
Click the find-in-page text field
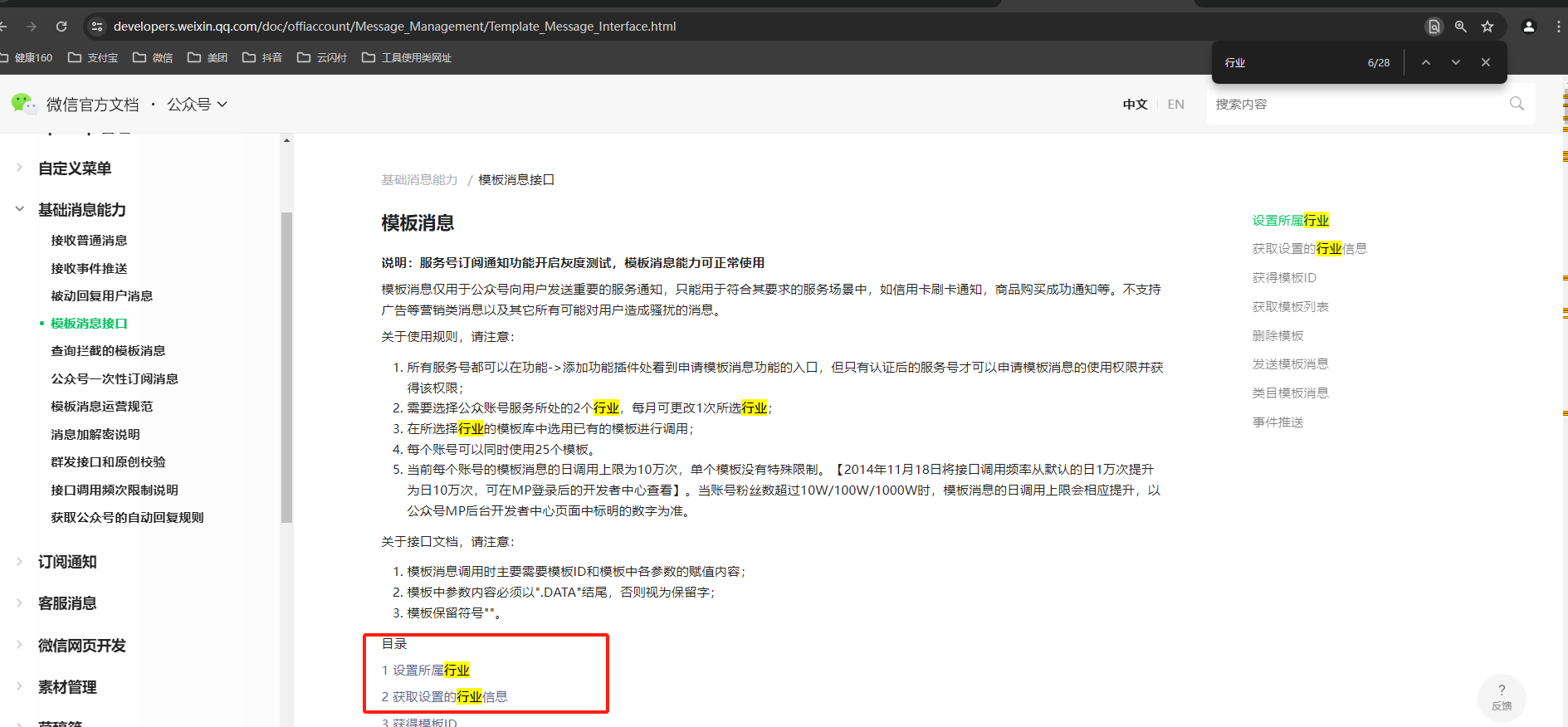1291,63
